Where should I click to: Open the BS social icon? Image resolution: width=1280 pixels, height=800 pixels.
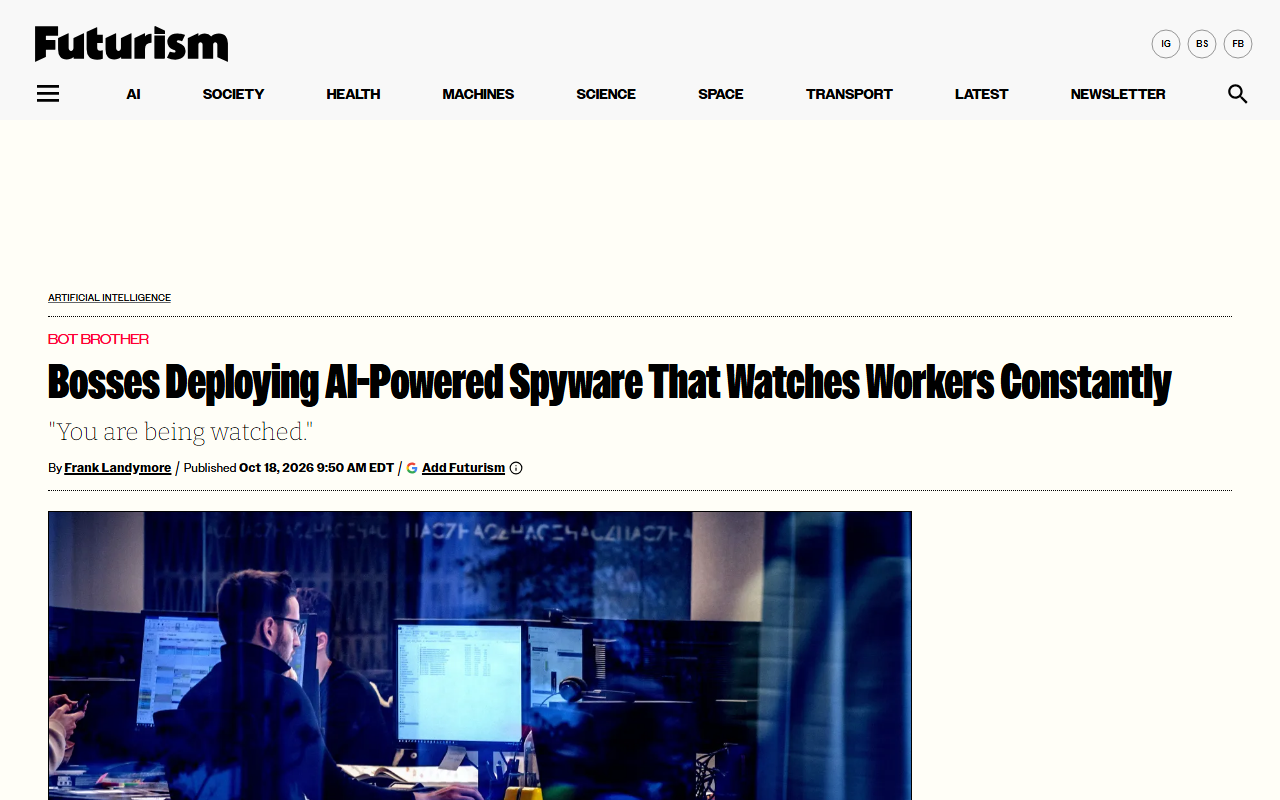pos(1202,44)
